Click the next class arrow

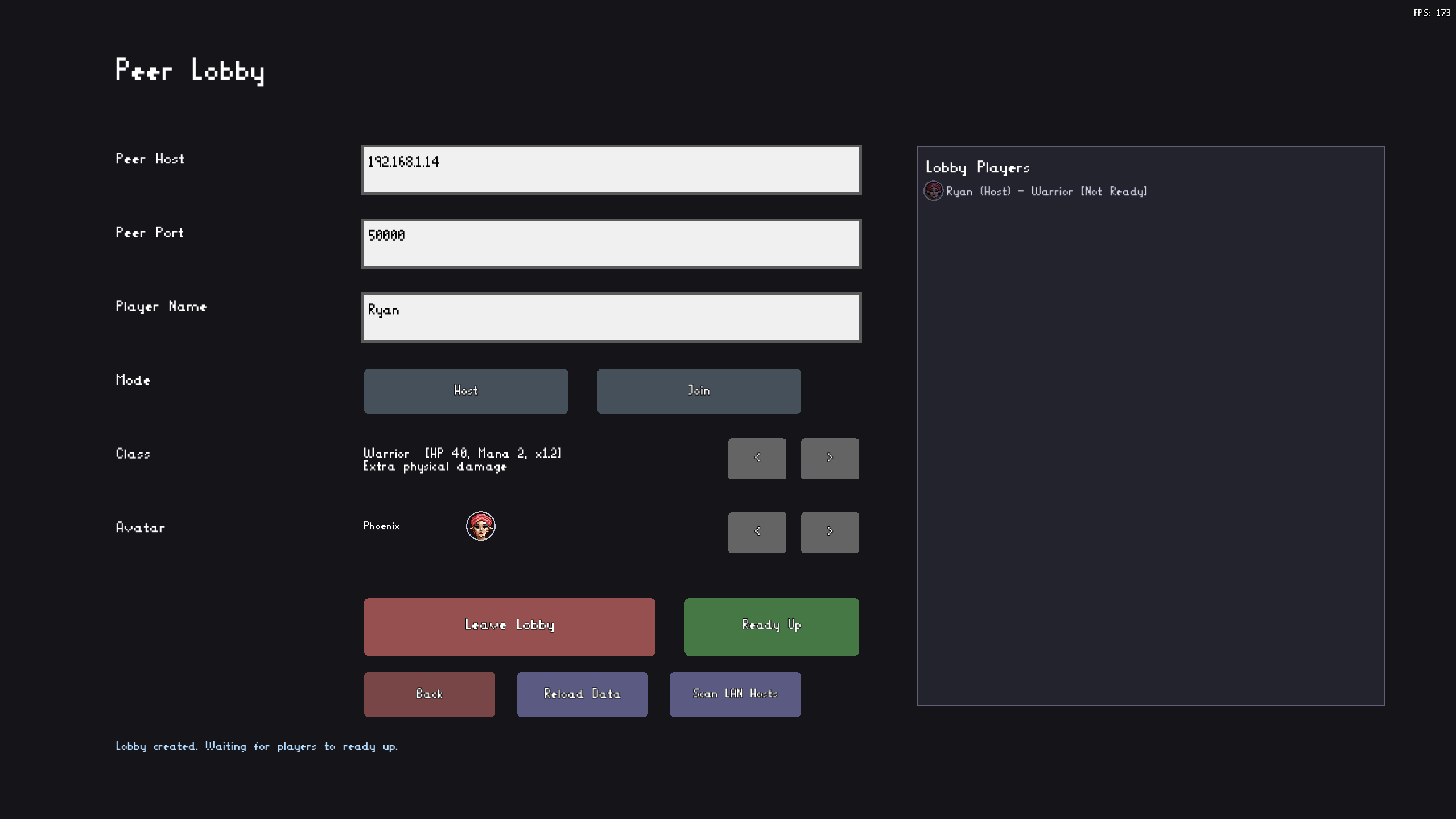[830, 458]
